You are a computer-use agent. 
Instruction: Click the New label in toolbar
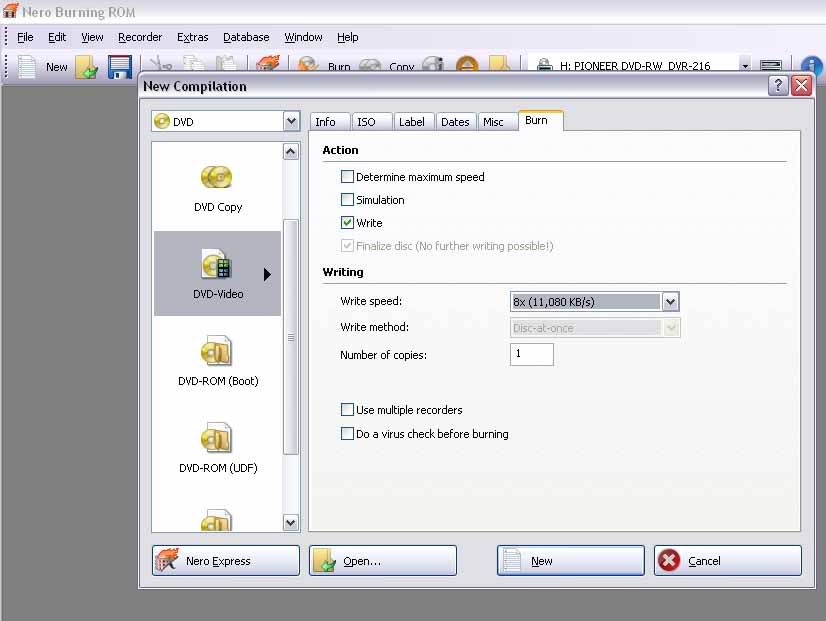tap(56, 67)
